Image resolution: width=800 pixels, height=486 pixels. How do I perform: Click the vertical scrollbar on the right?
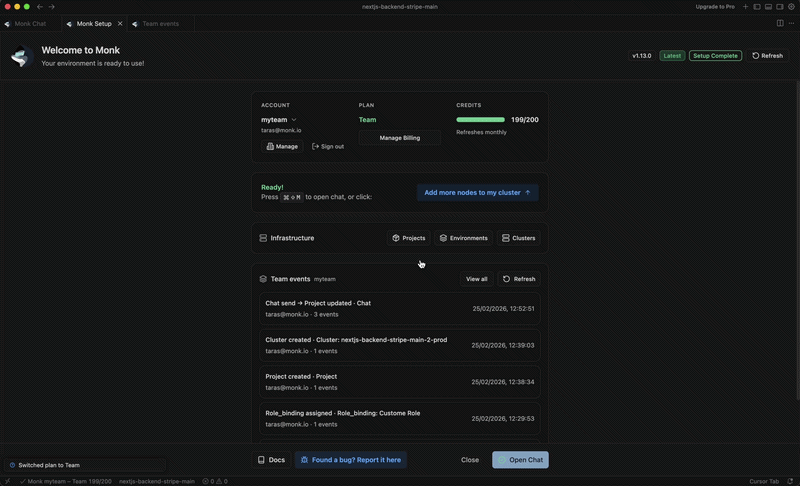tap(798, 240)
